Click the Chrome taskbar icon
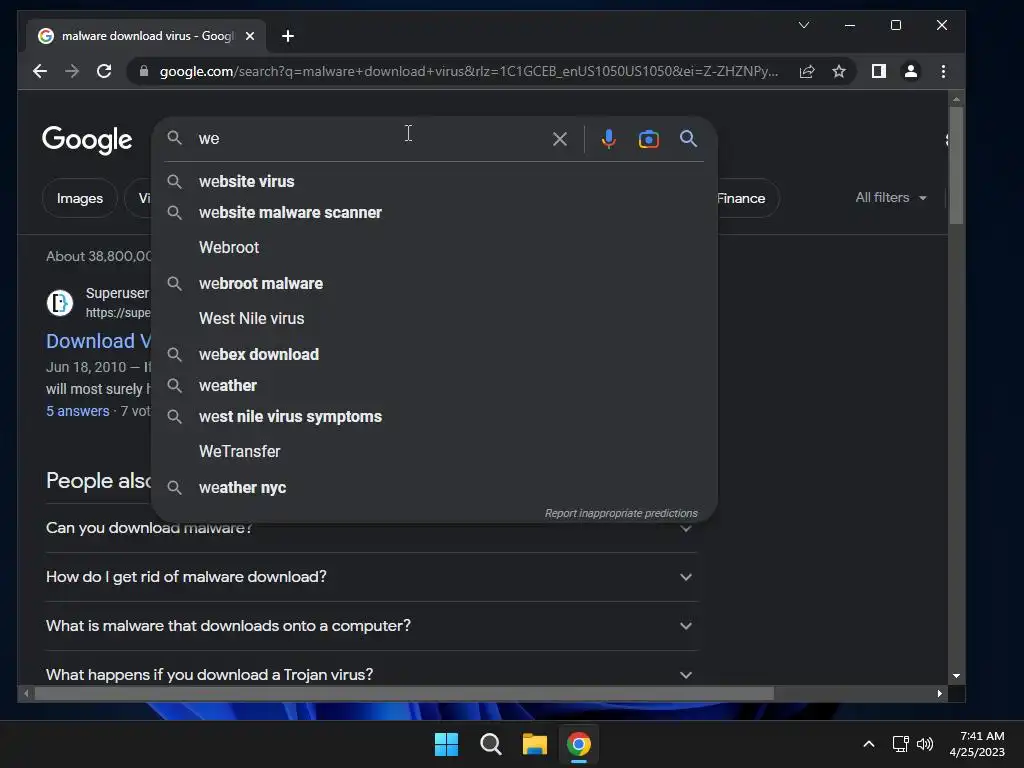The width and height of the screenshot is (1024, 768). coord(579,744)
